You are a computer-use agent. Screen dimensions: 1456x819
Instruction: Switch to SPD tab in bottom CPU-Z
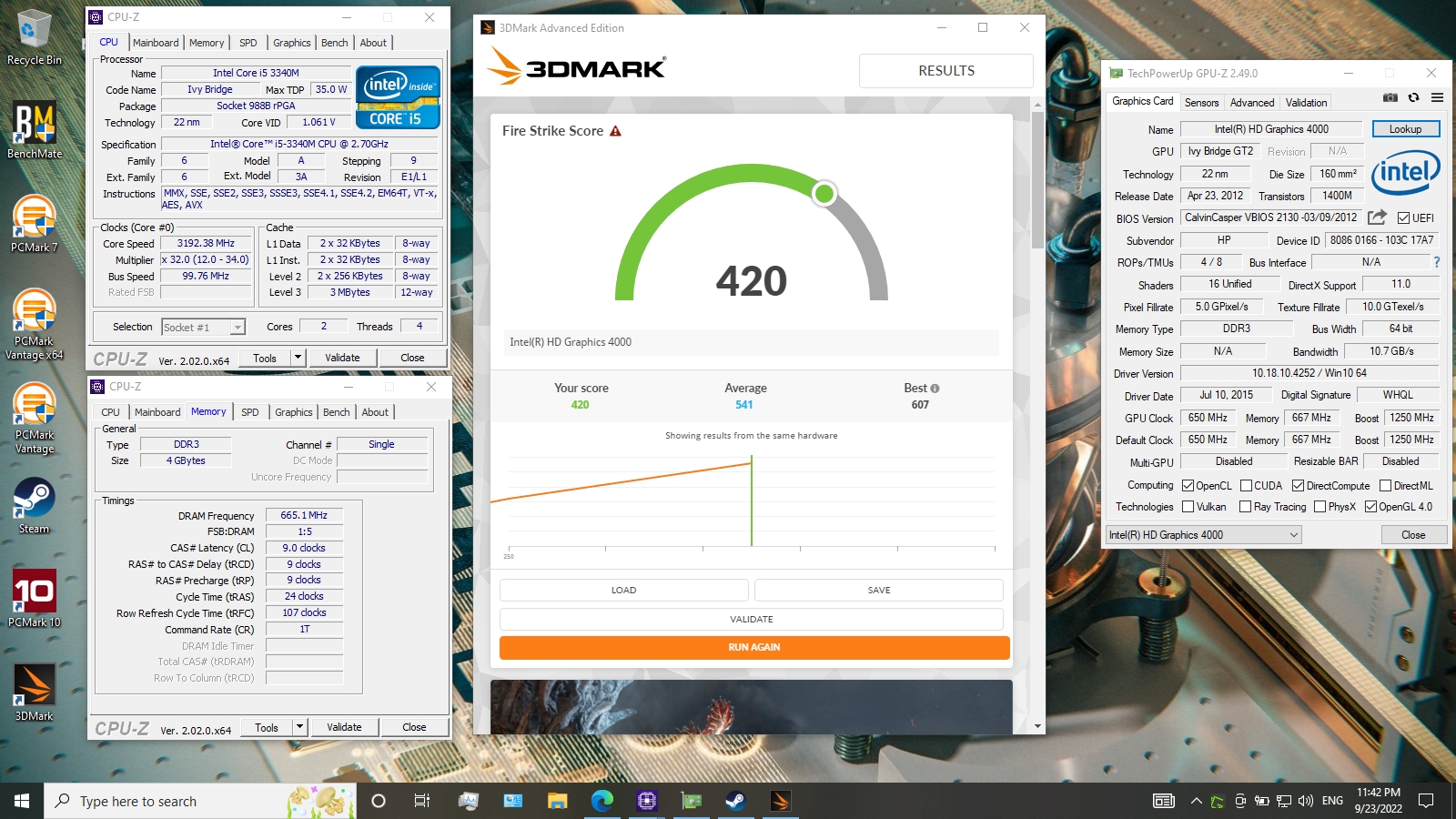pos(249,412)
